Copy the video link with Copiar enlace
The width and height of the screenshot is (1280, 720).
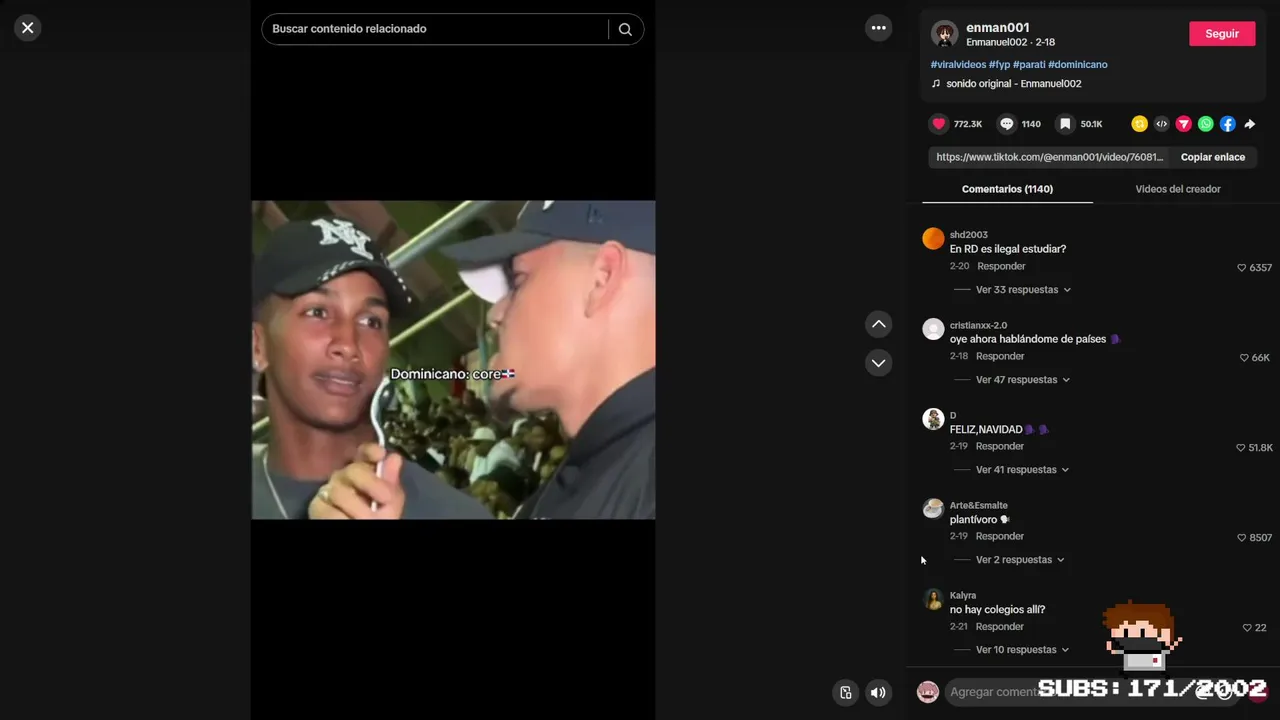(x=1212, y=157)
